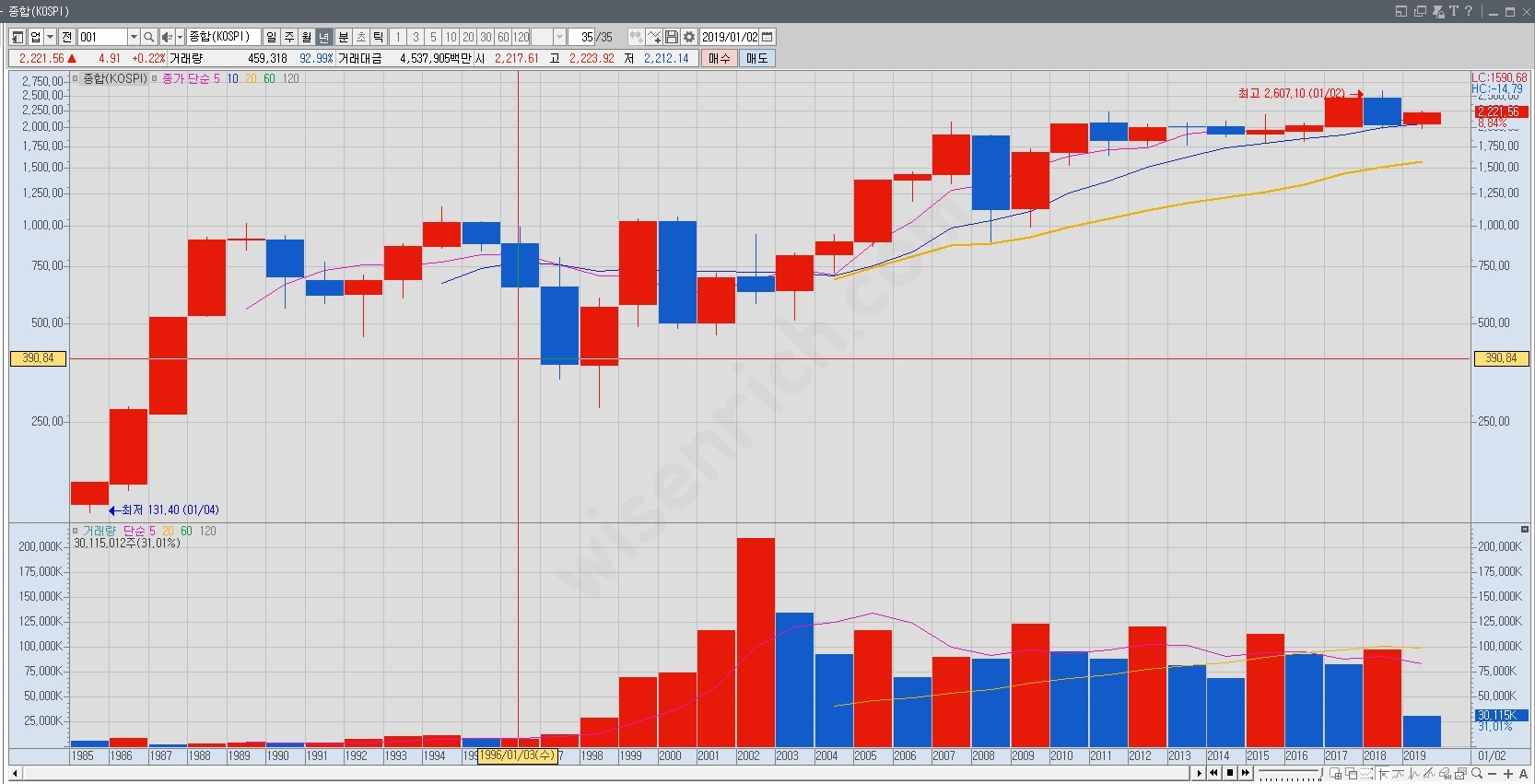Open chart settings gear icon
This screenshot has width=1535, height=784.
click(x=688, y=37)
